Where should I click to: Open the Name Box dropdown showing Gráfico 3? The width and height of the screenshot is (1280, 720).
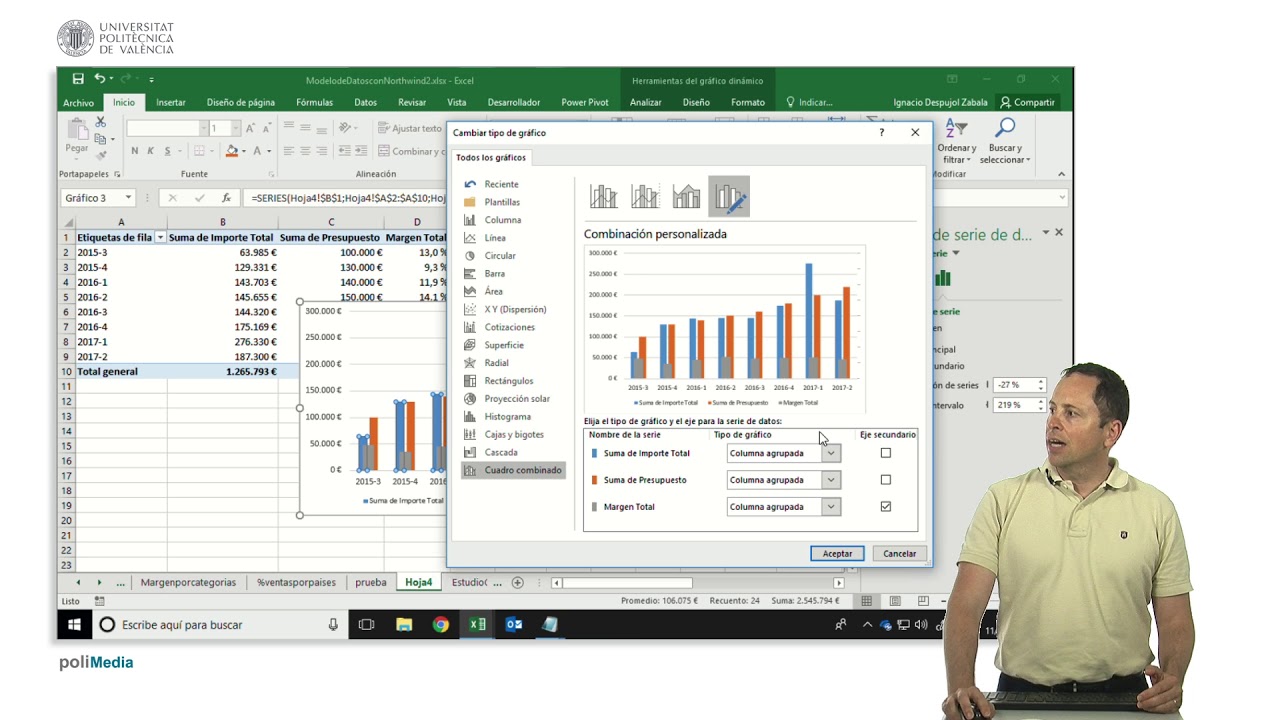(x=128, y=198)
